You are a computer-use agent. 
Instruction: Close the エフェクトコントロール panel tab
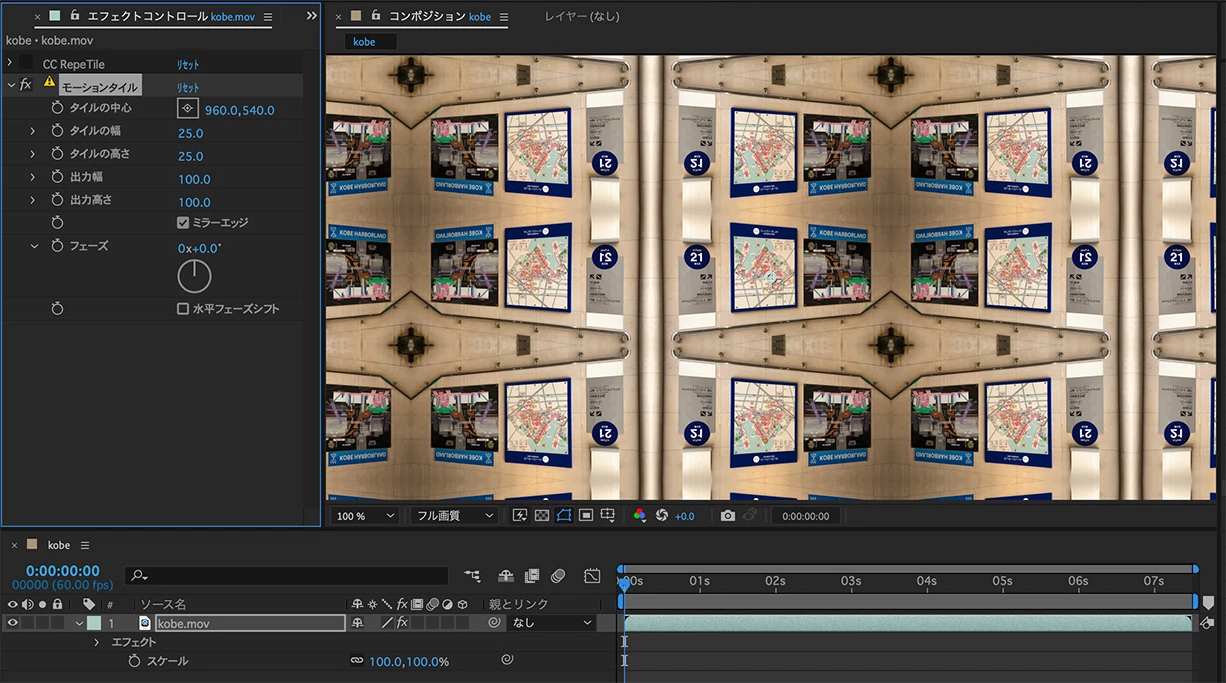click(38, 17)
